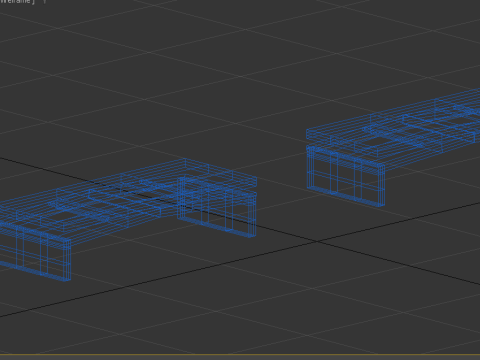Viewport: 480px width, 360px height.
Task: Open the Wireframe viewport shading label menu
Action: point(17,2)
